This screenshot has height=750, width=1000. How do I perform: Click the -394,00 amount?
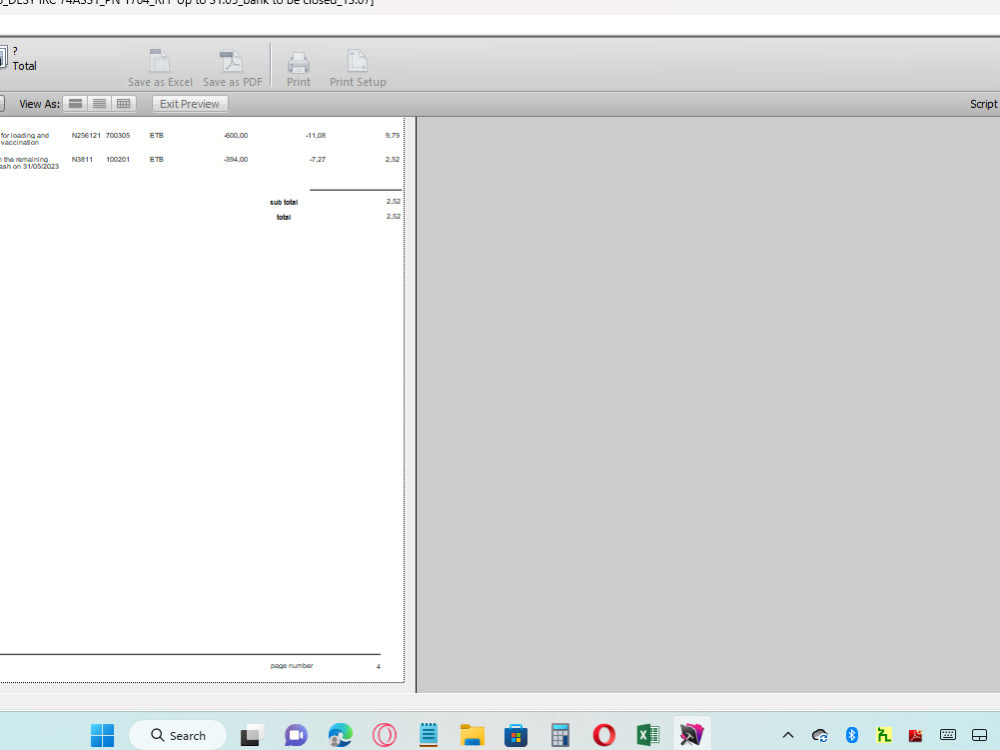pos(235,159)
